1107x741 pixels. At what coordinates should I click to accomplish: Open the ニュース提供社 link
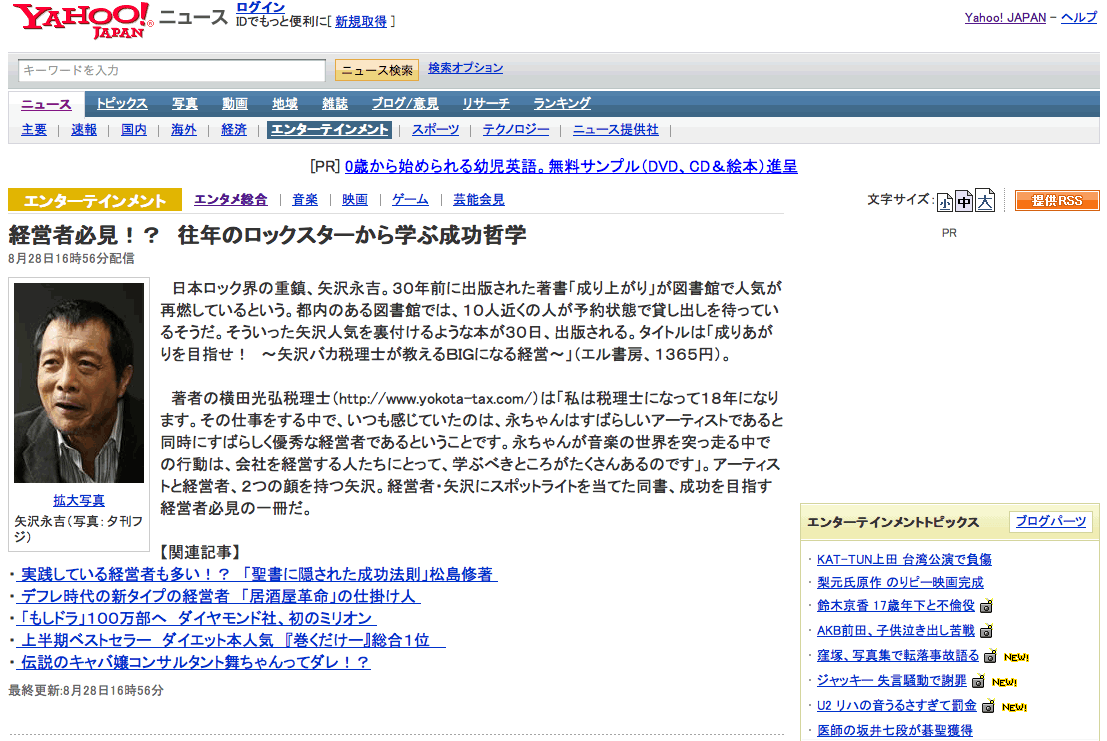point(616,130)
